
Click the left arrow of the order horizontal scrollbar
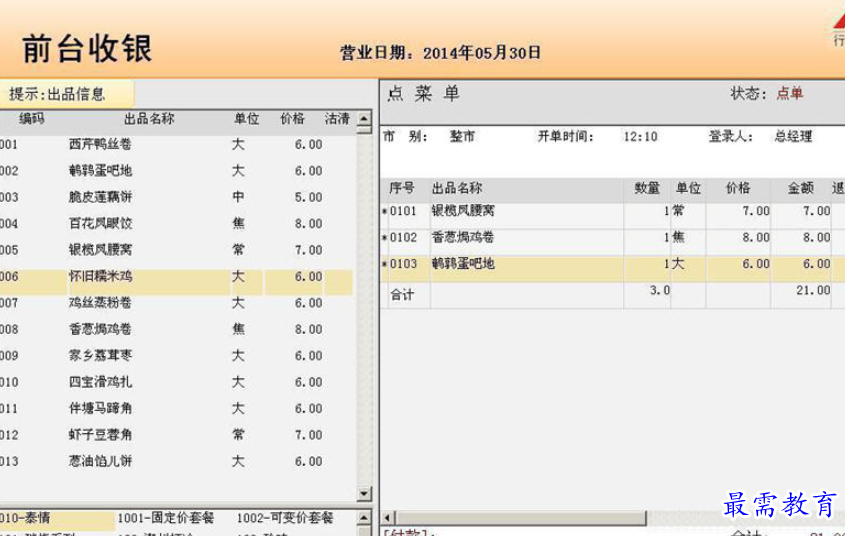pos(387,518)
